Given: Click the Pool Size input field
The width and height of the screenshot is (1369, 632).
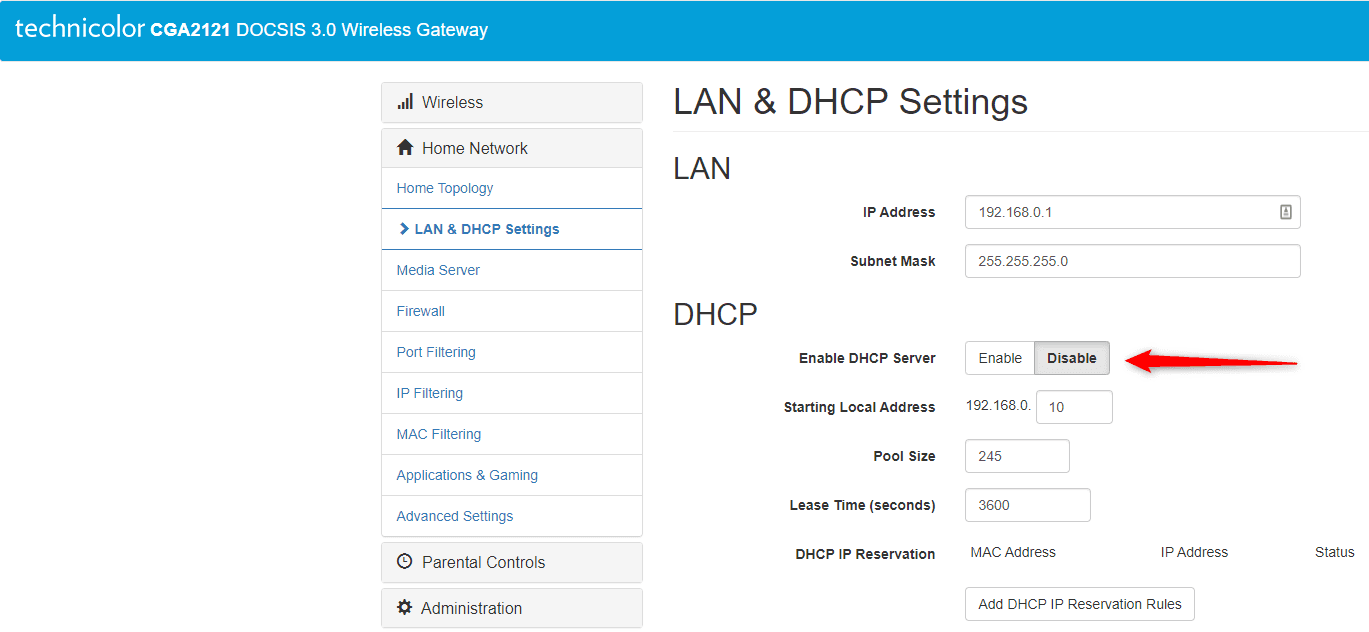Looking at the screenshot, I should click(1017, 456).
